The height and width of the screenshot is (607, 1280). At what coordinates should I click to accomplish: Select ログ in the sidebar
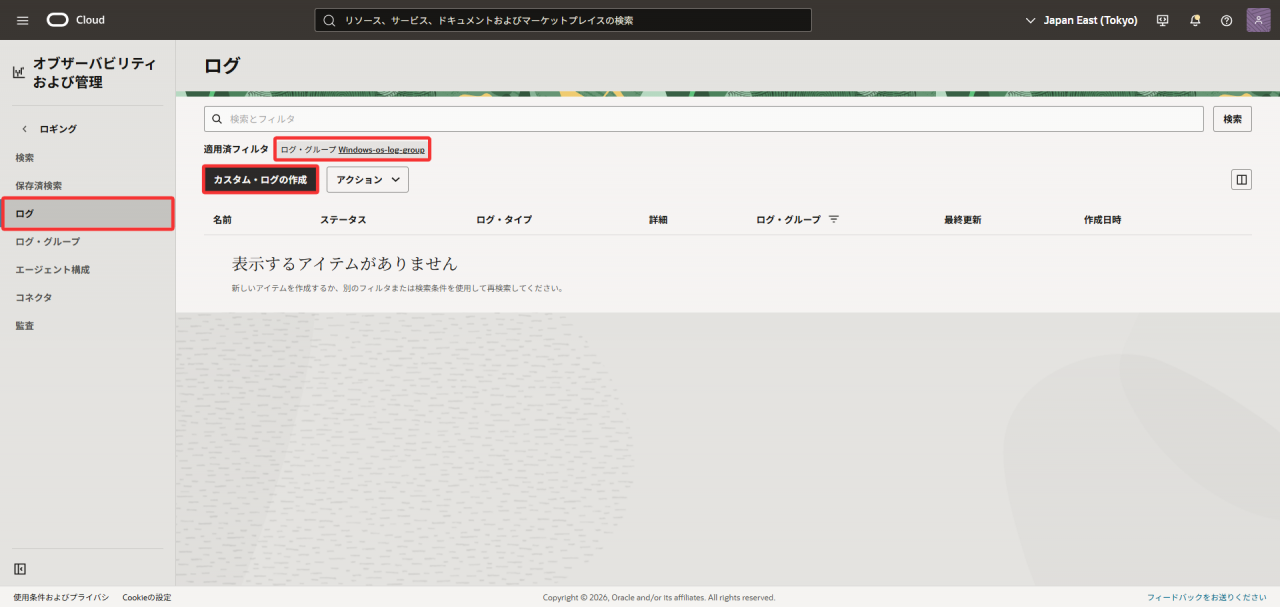tap(87, 214)
